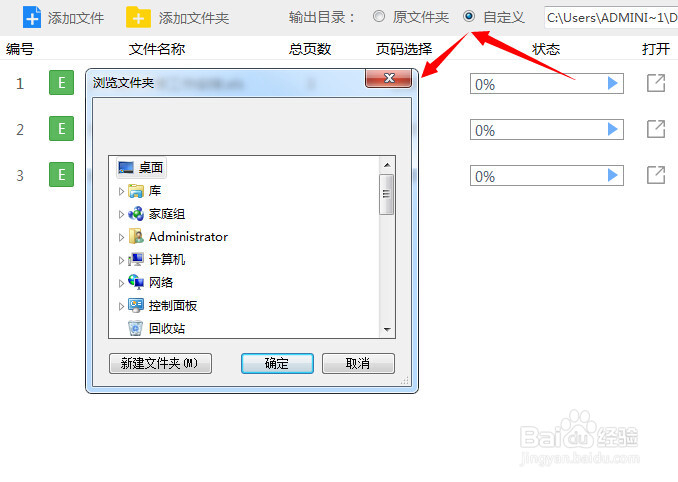
Task: Click the yellow Add Folder icon
Action: (x=138, y=17)
